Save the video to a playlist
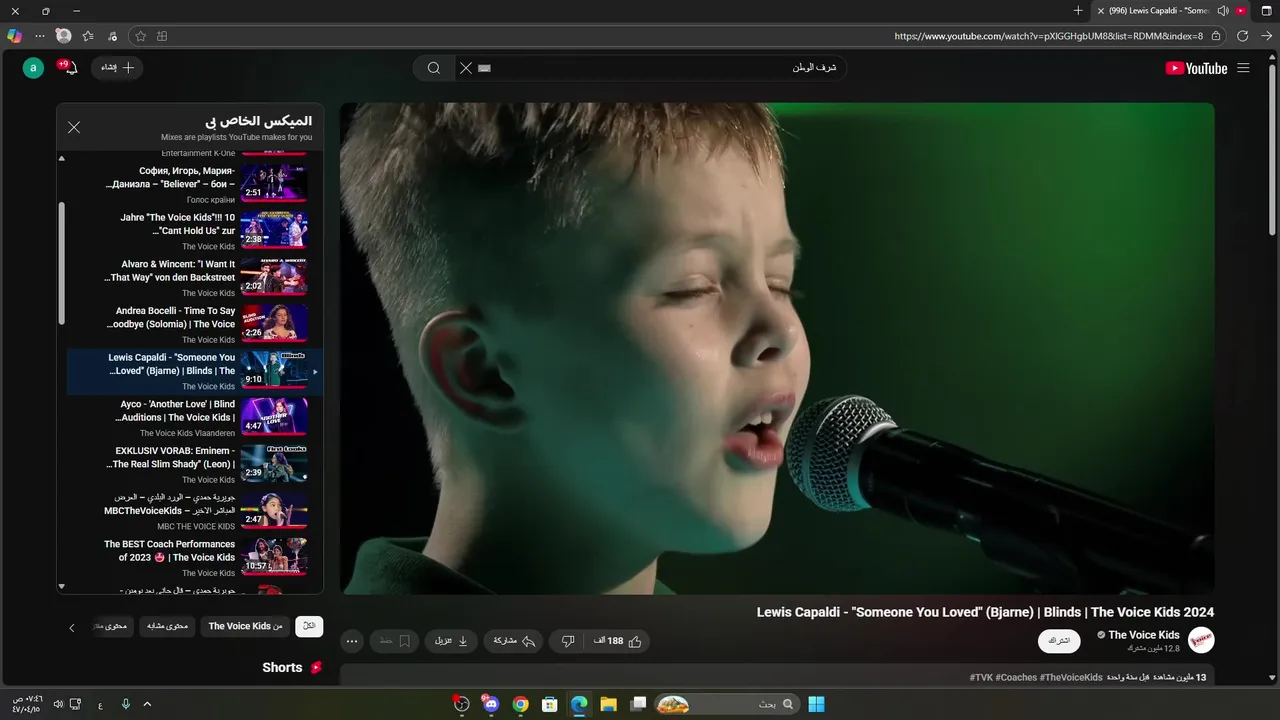 coord(395,641)
